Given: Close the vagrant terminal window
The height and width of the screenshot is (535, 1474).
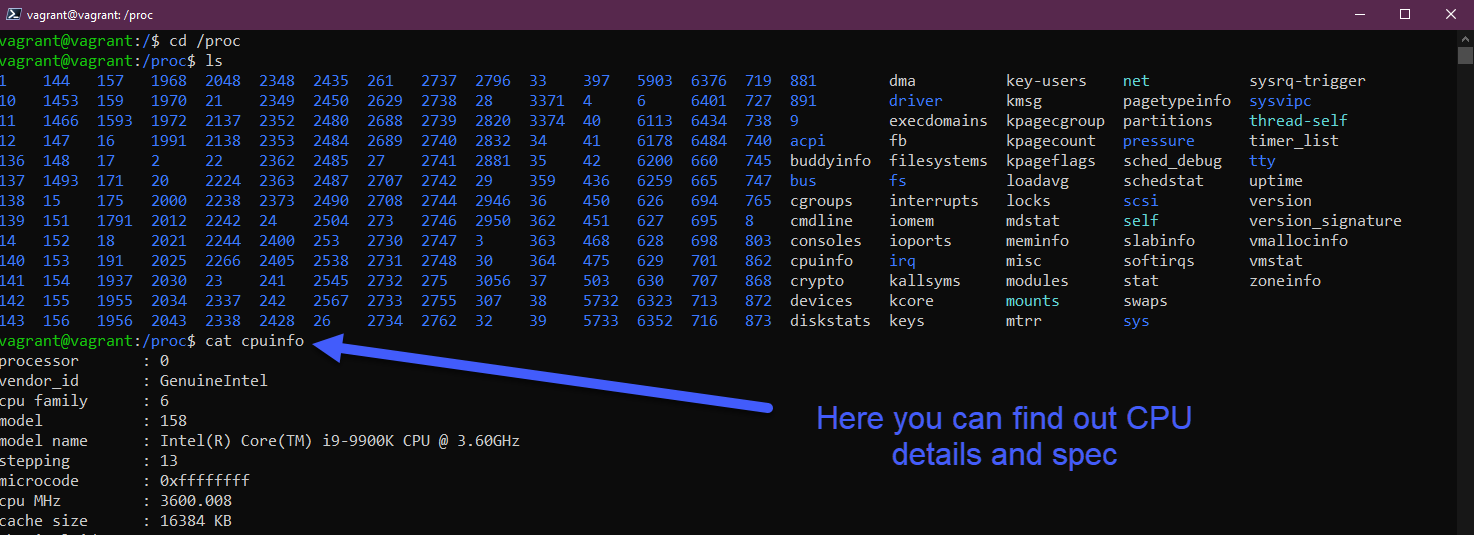Looking at the screenshot, I should [x=1450, y=14].
